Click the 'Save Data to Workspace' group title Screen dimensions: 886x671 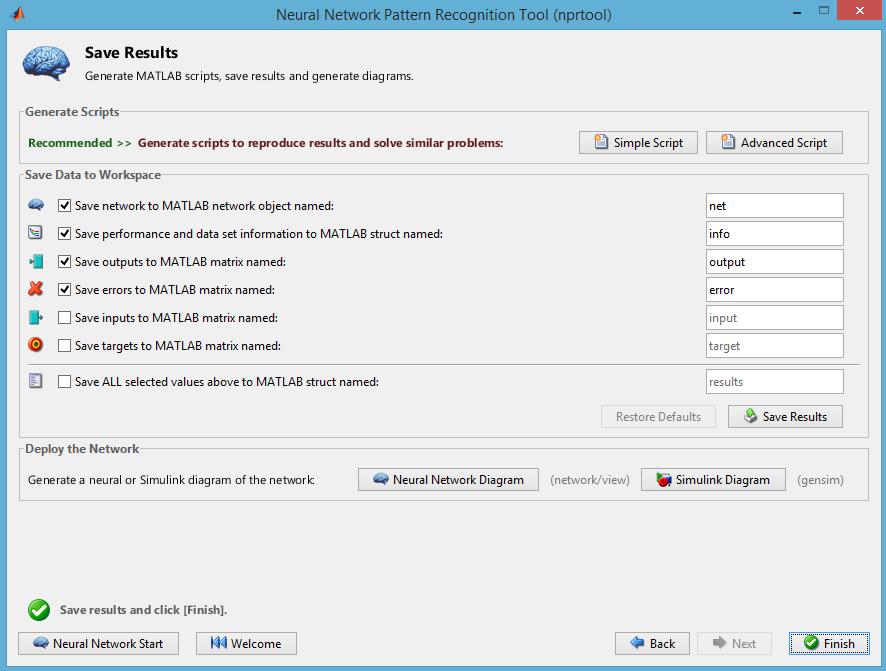tap(93, 175)
